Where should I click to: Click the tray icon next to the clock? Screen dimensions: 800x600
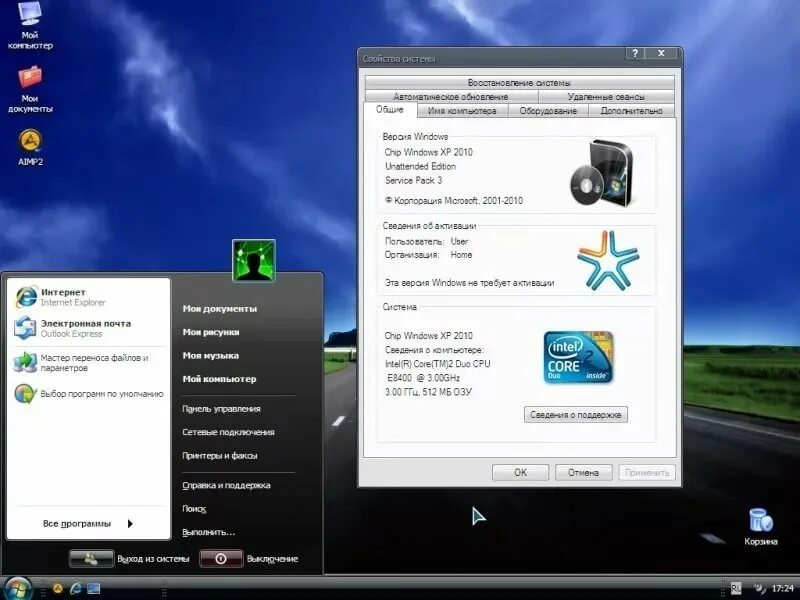pyautogui.click(x=759, y=588)
